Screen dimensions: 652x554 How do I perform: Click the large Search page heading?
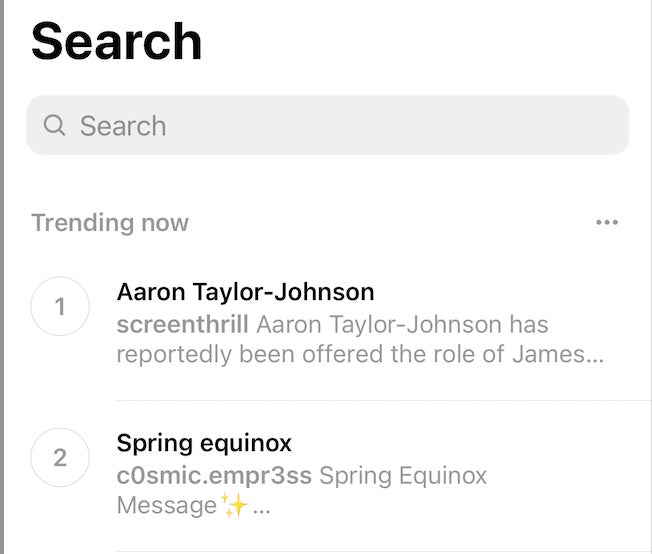click(116, 42)
